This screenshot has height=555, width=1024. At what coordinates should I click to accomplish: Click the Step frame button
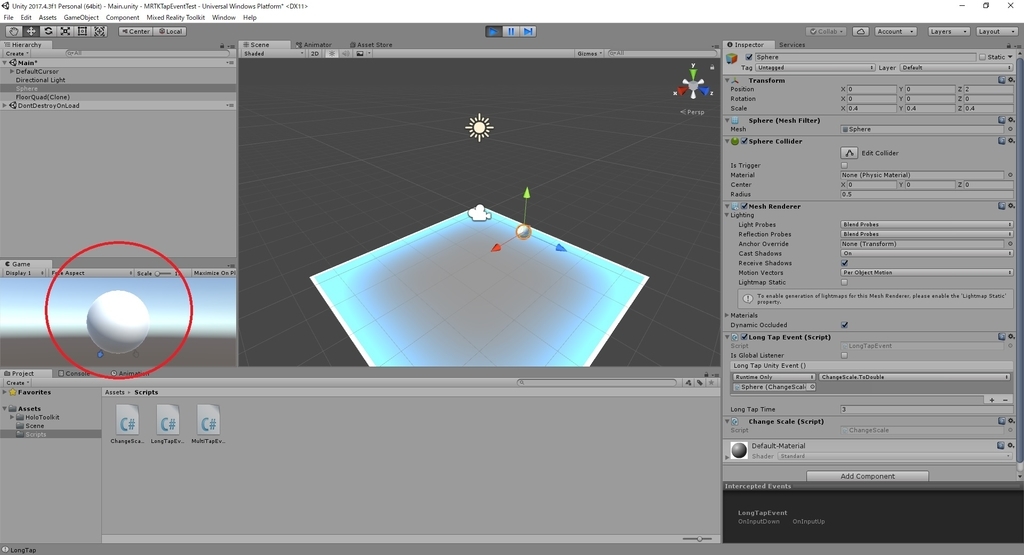(x=528, y=31)
